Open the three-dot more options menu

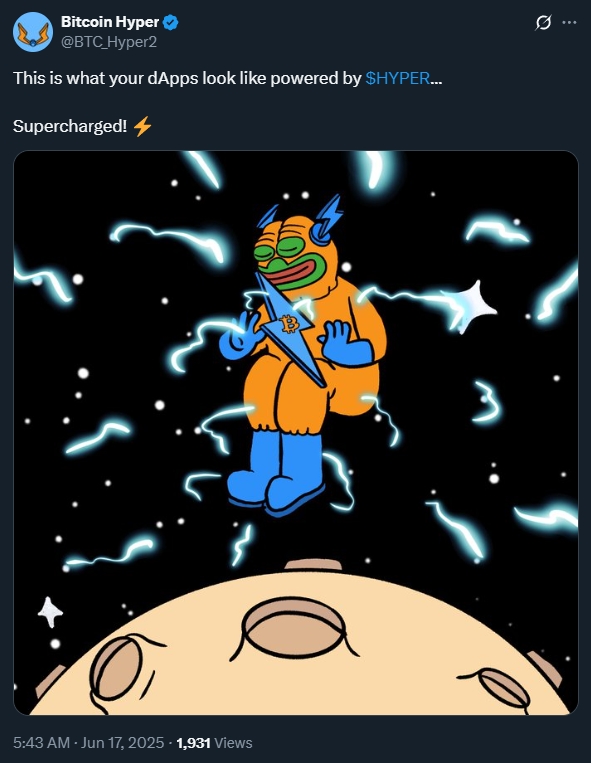pos(569,22)
